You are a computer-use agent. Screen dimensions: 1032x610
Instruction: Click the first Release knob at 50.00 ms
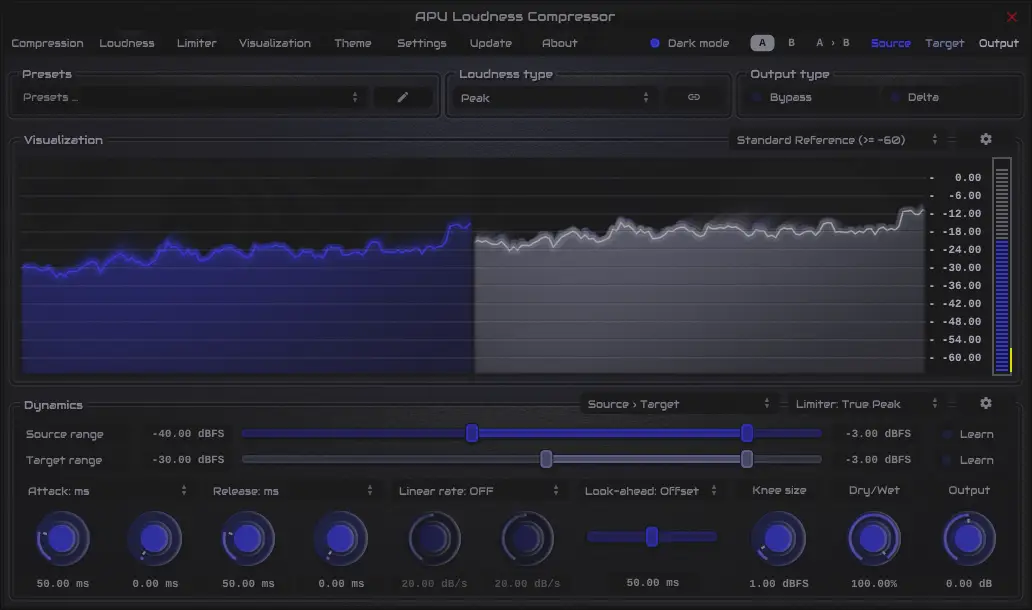click(x=247, y=539)
